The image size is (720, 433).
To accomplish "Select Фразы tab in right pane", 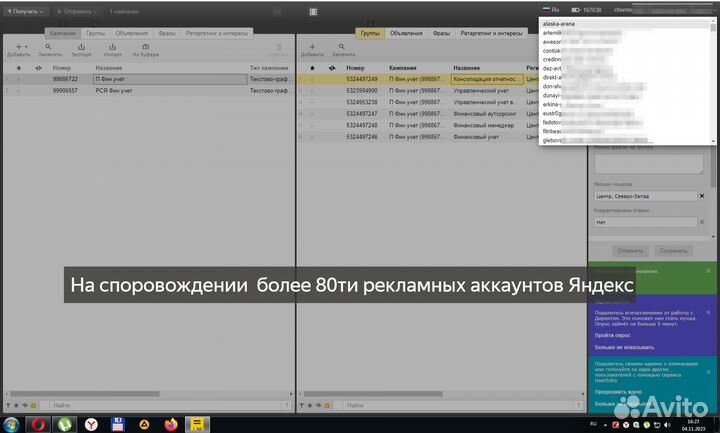I will point(441,34).
